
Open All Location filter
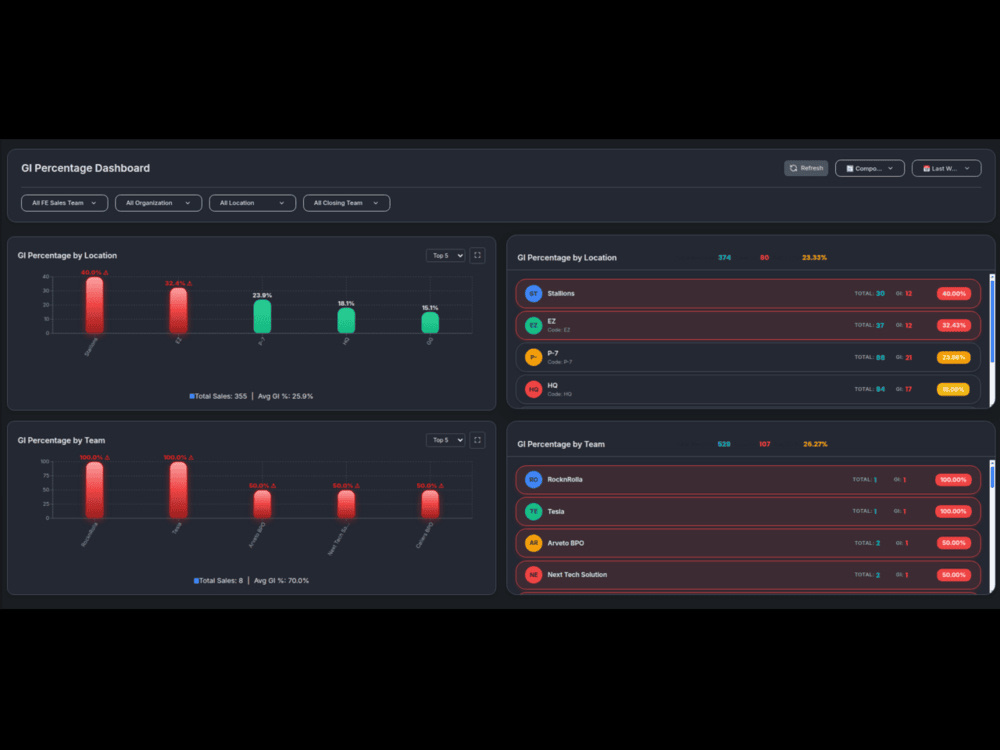click(252, 203)
